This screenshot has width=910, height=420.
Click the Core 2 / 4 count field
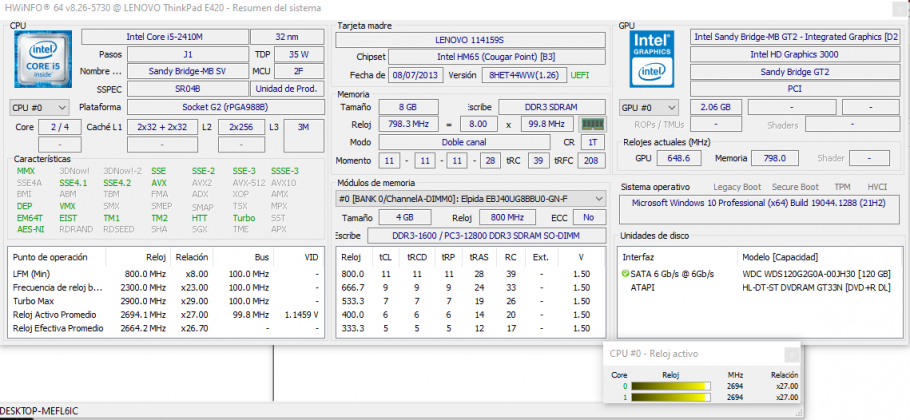tap(59, 127)
